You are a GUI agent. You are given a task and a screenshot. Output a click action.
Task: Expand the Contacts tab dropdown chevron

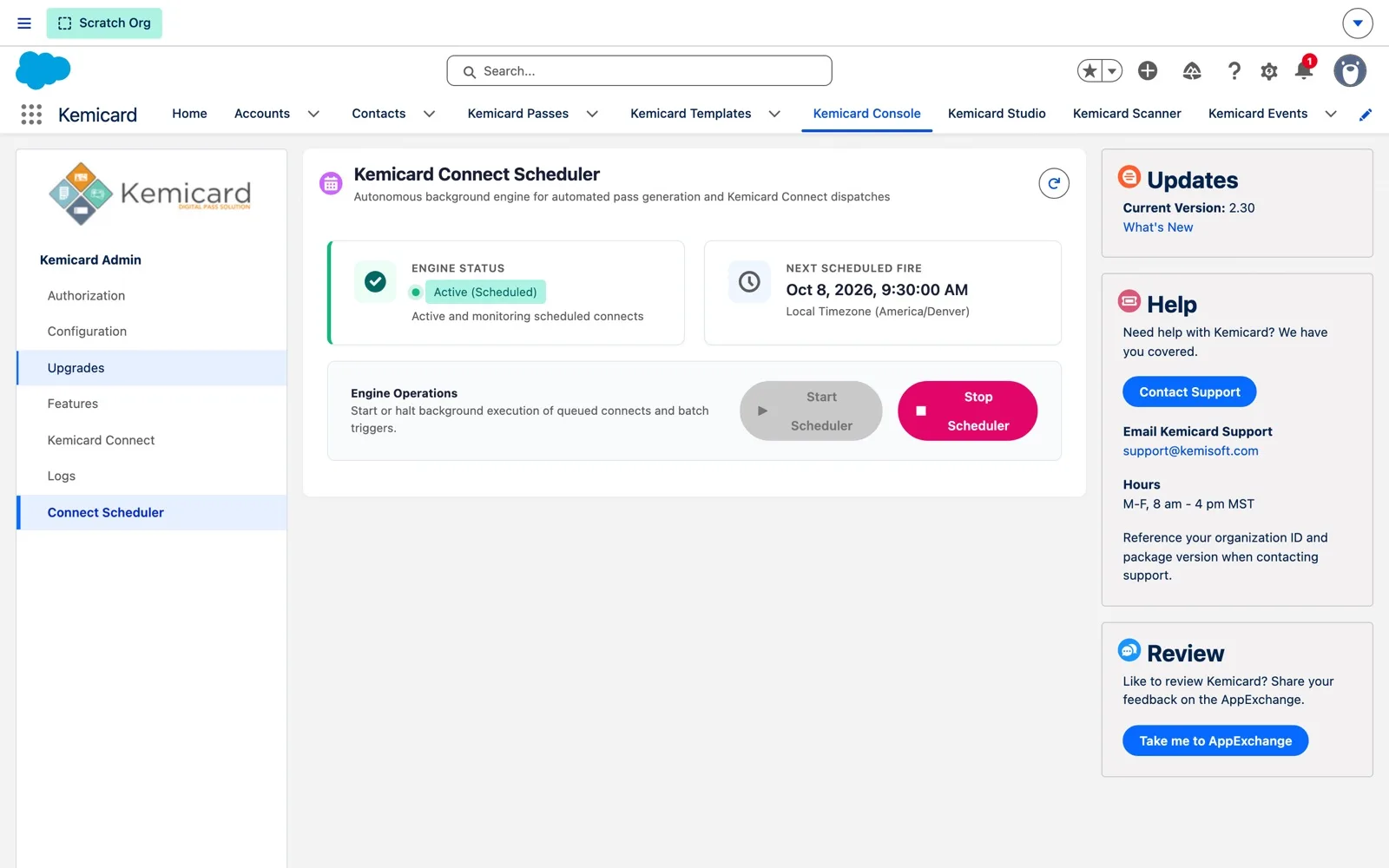point(429,114)
